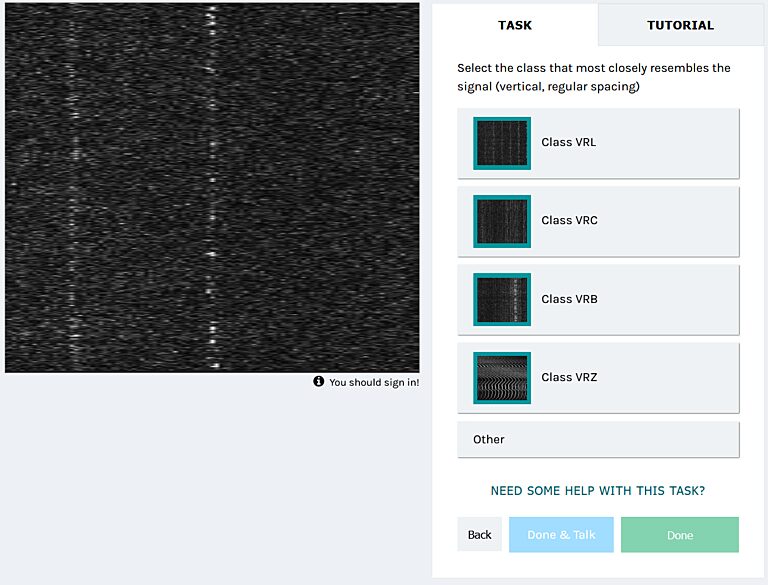Click the Done & Talk button
768x585 pixels.
point(561,535)
